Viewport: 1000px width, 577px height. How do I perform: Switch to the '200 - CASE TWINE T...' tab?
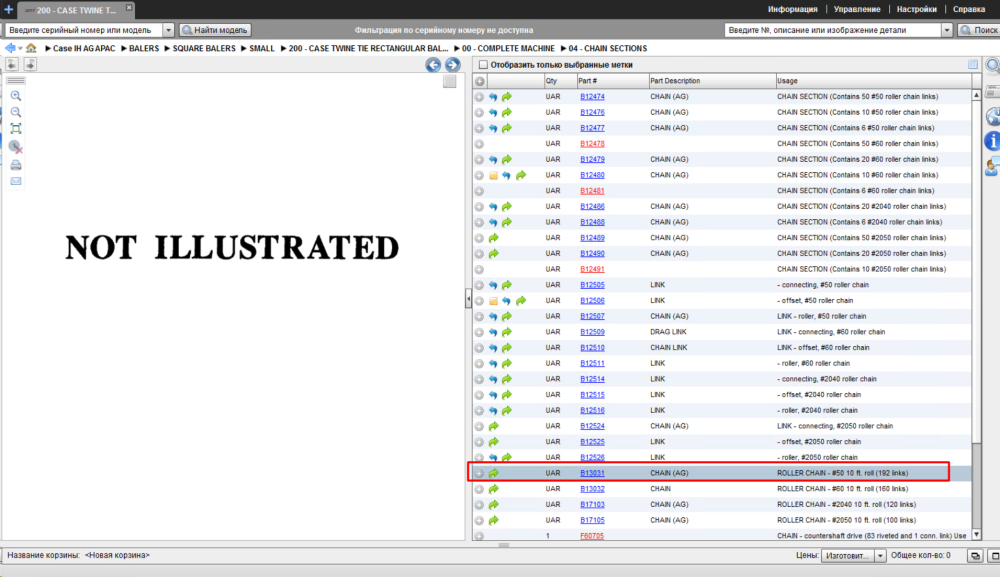coord(75,10)
